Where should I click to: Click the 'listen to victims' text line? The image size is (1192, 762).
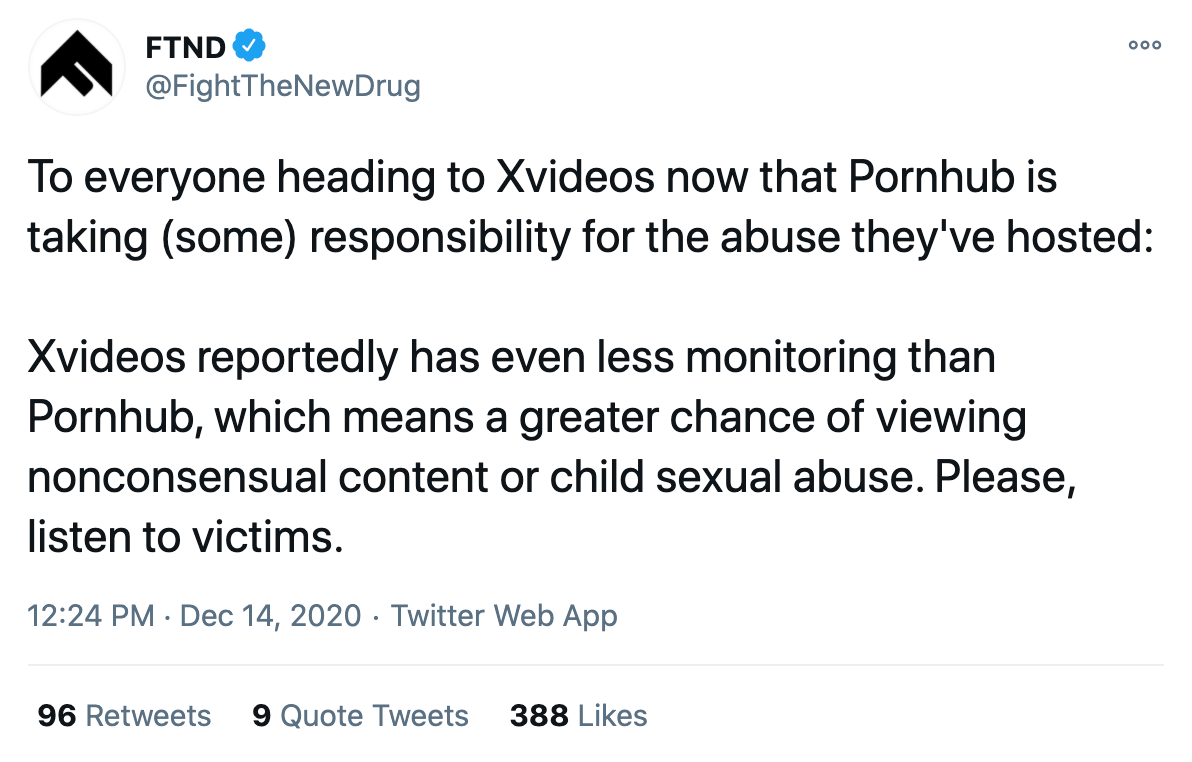click(185, 537)
